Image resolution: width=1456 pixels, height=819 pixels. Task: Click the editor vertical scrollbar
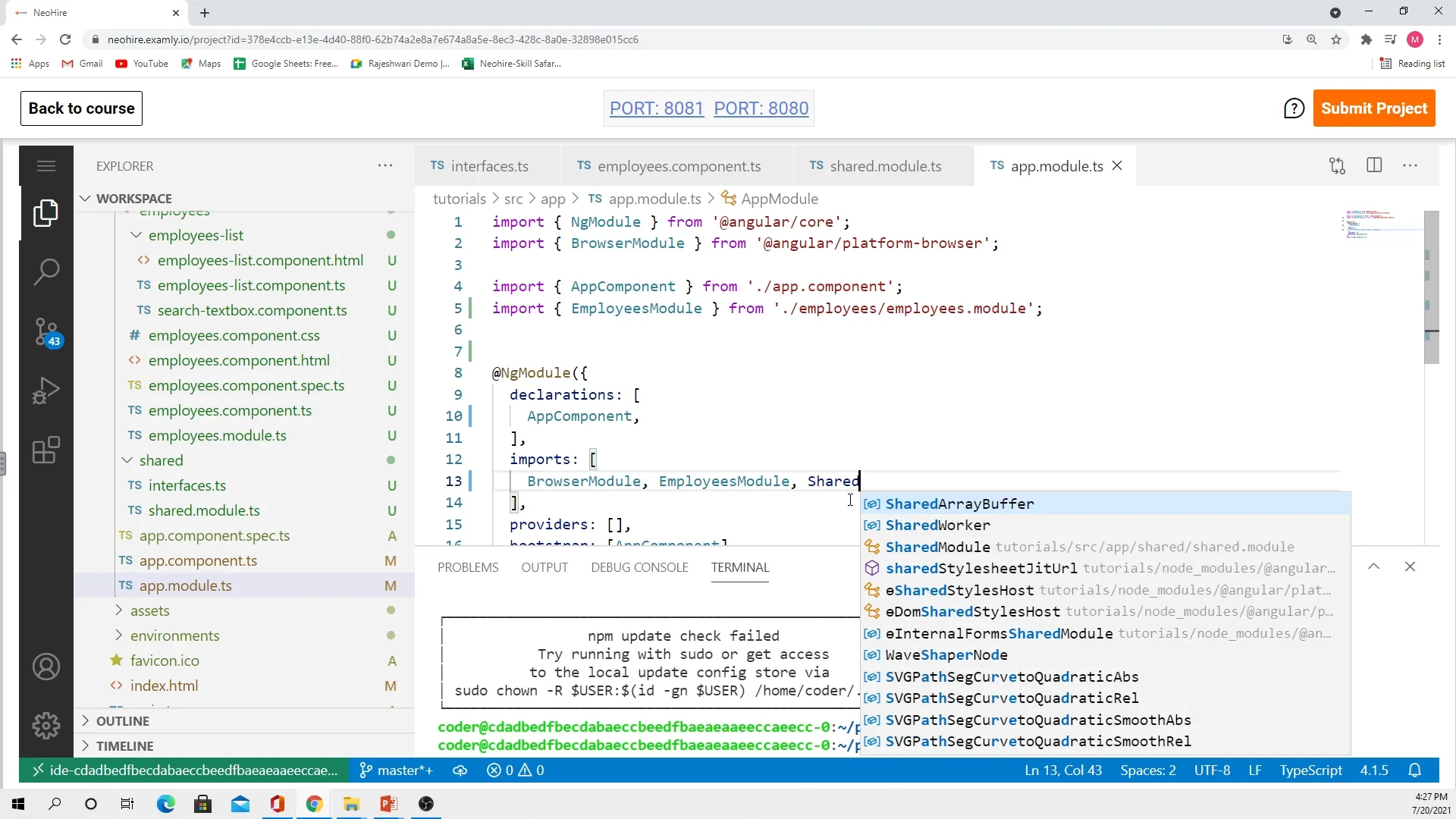pyautogui.click(x=1431, y=288)
